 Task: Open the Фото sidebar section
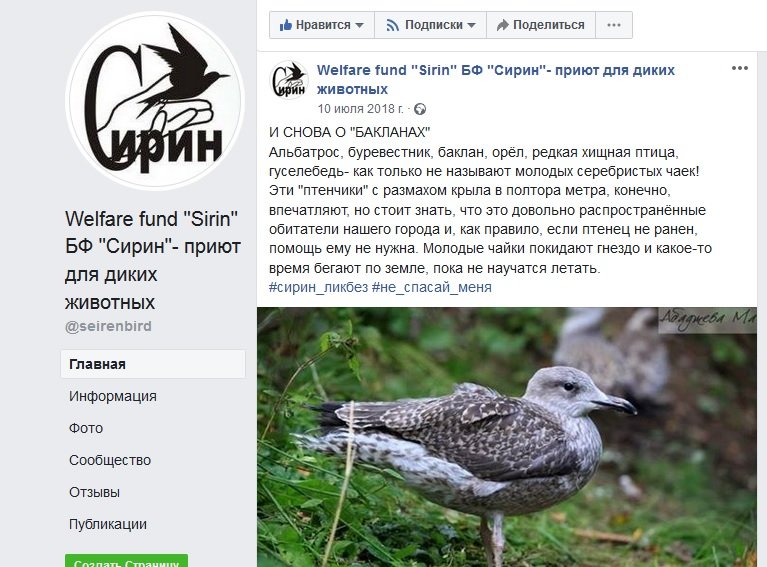[86, 428]
